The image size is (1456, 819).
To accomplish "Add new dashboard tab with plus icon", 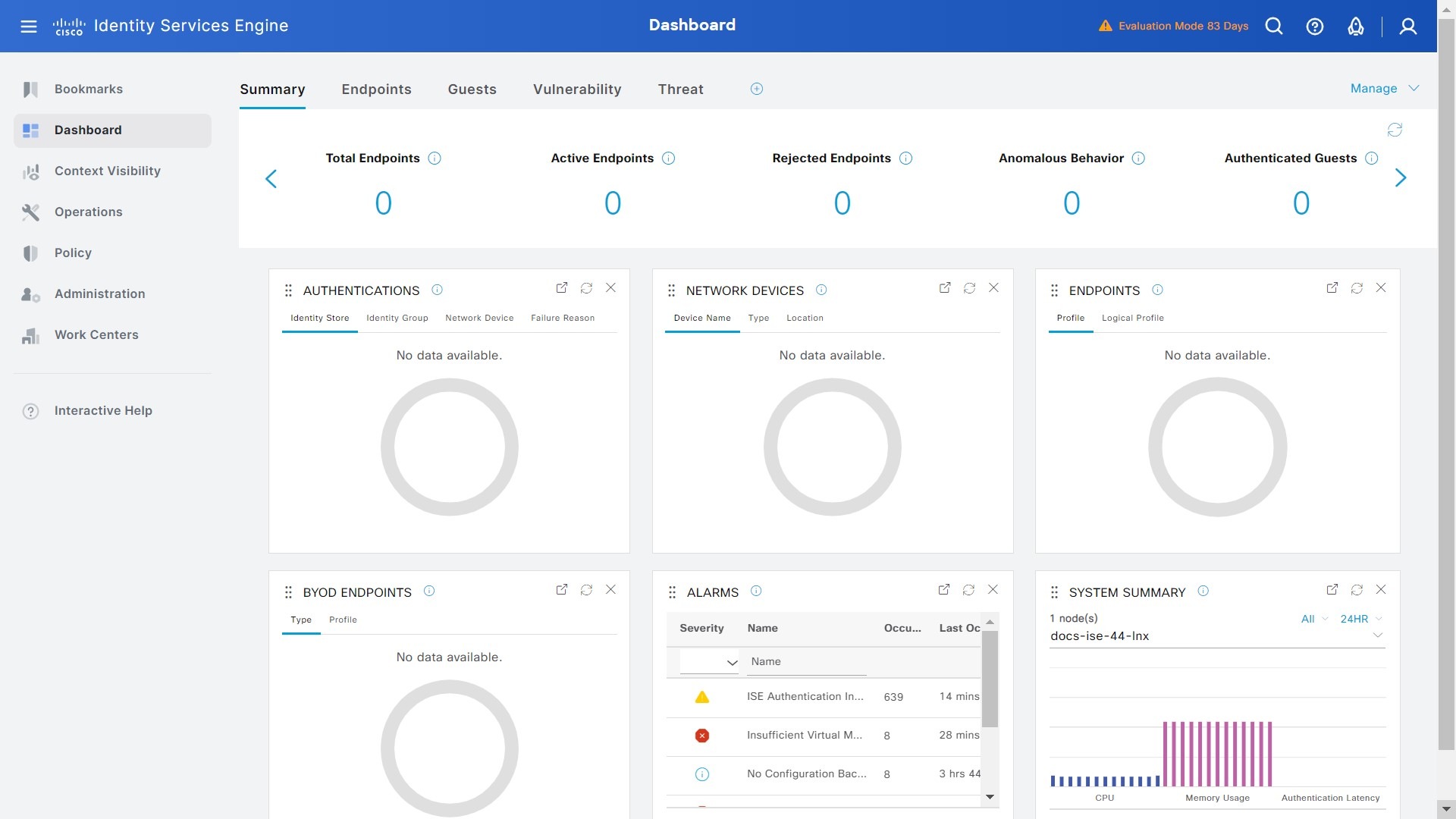I will [756, 89].
